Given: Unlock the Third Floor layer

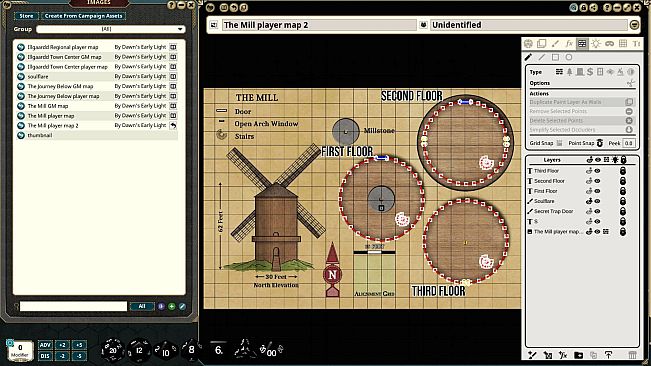Looking at the screenshot, I should point(623,171).
